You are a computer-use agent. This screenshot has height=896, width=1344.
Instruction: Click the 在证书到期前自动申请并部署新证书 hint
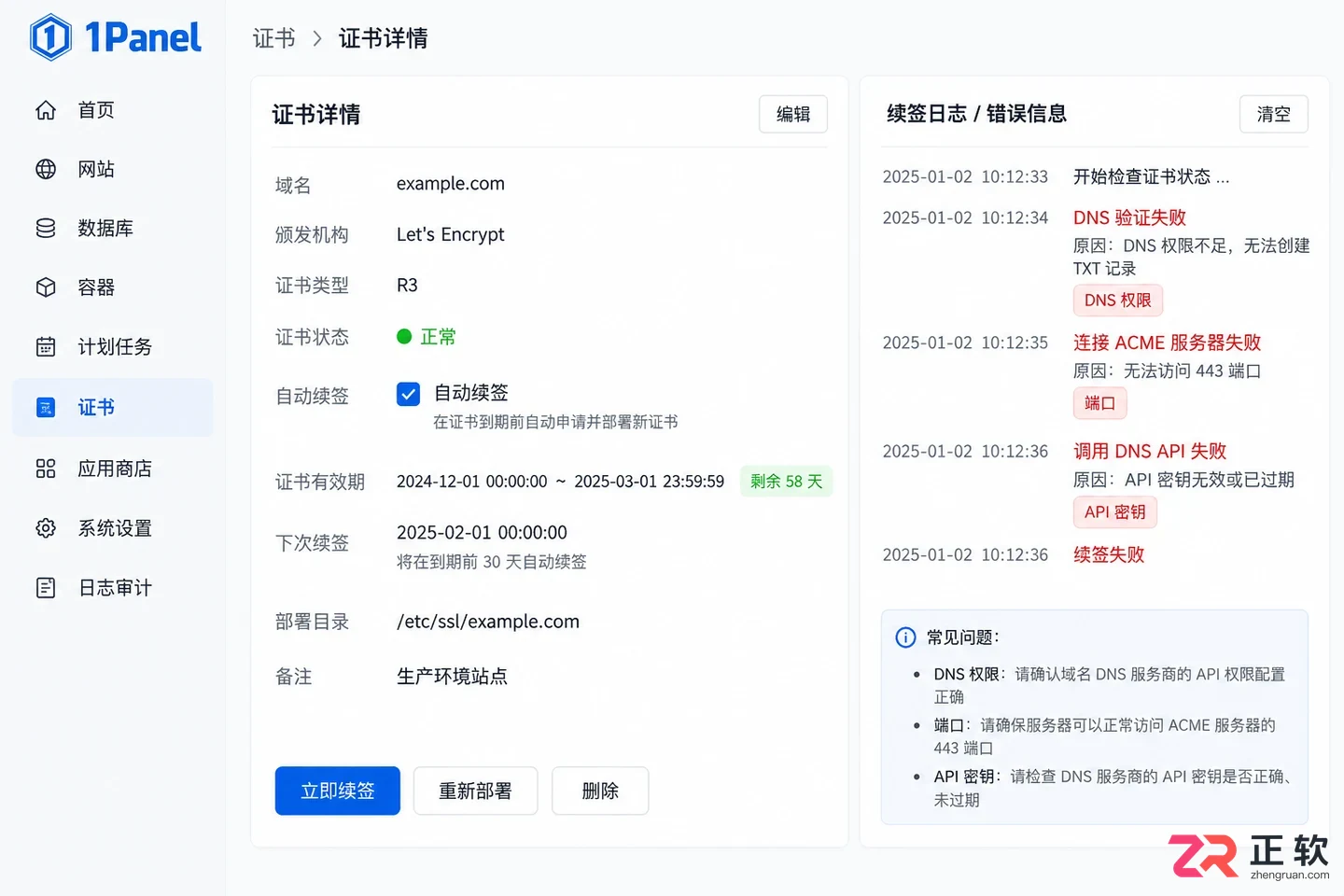point(555,422)
